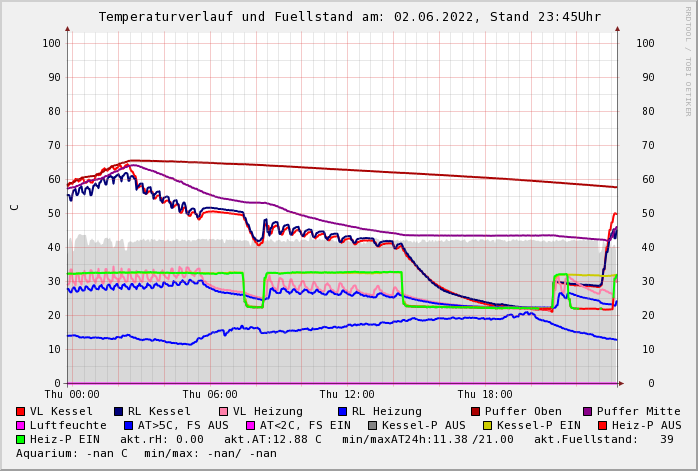This screenshot has width=698, height=471.
Task: Click the dark blue RL Kessel swatch
Action: 118,411
